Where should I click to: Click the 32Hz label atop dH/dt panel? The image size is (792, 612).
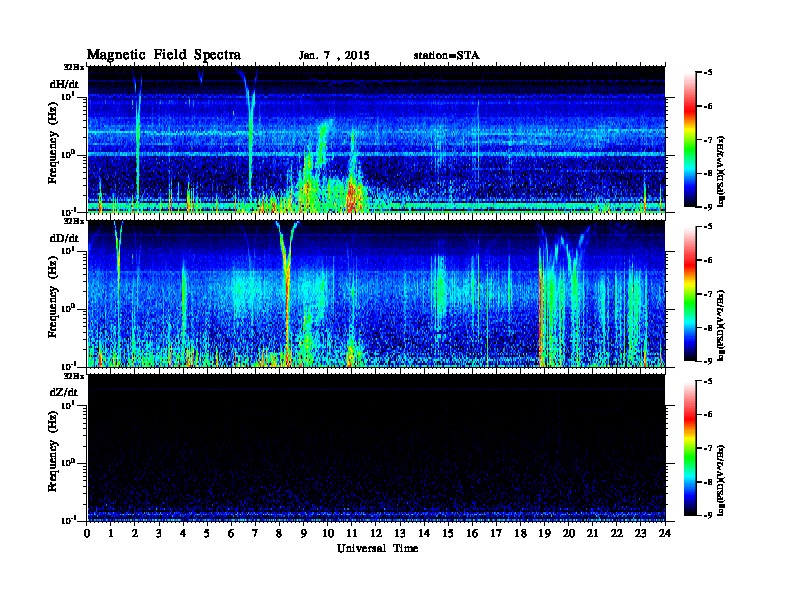click(74, 67)
